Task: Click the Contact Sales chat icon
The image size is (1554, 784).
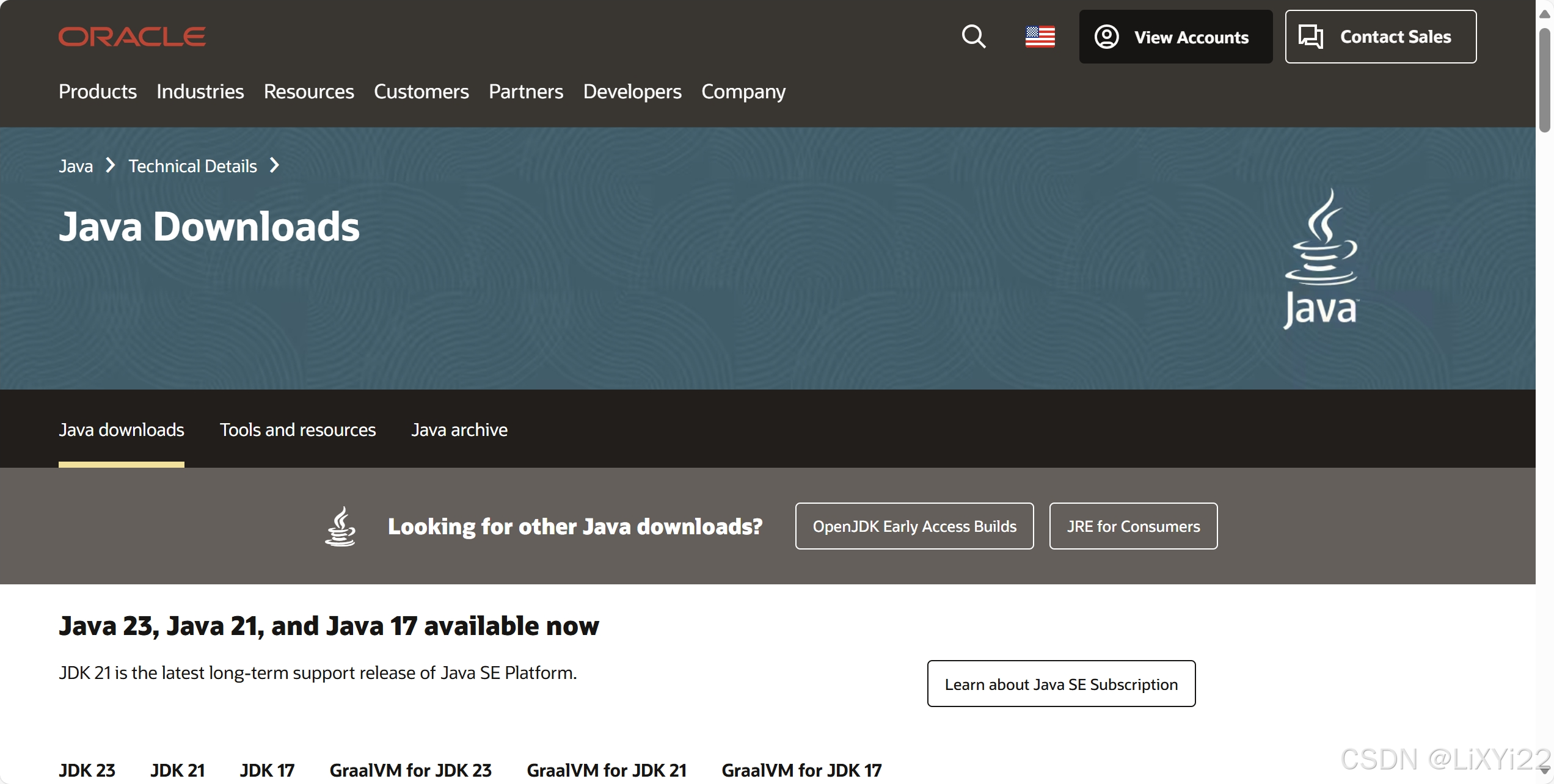Action: (x=1310, y=37)
